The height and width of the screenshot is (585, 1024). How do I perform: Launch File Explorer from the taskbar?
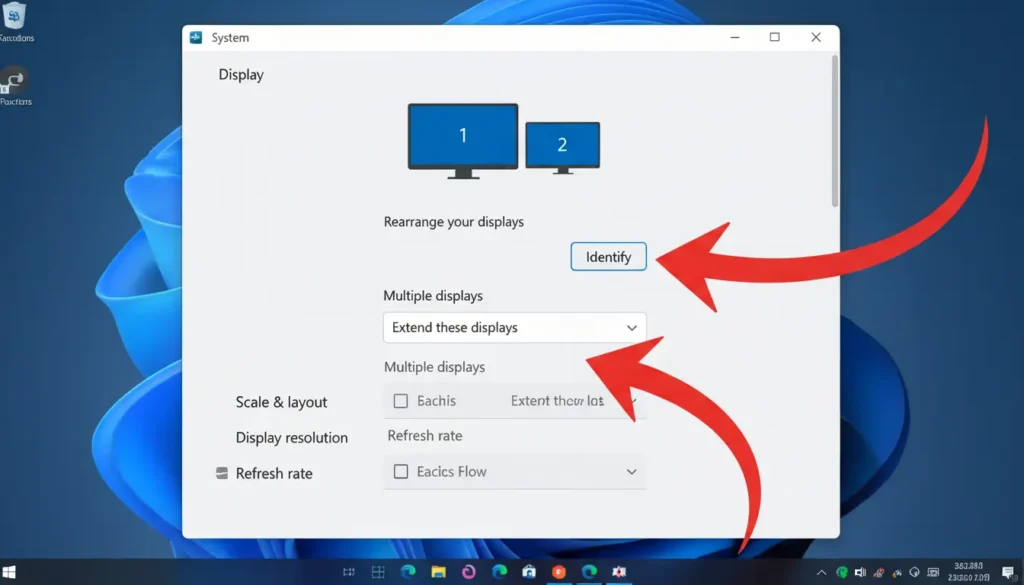pos(439,573)
